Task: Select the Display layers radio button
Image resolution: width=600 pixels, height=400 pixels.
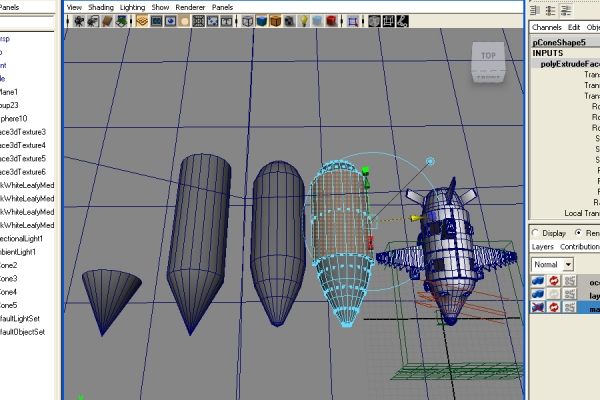Action: [535, 233]
